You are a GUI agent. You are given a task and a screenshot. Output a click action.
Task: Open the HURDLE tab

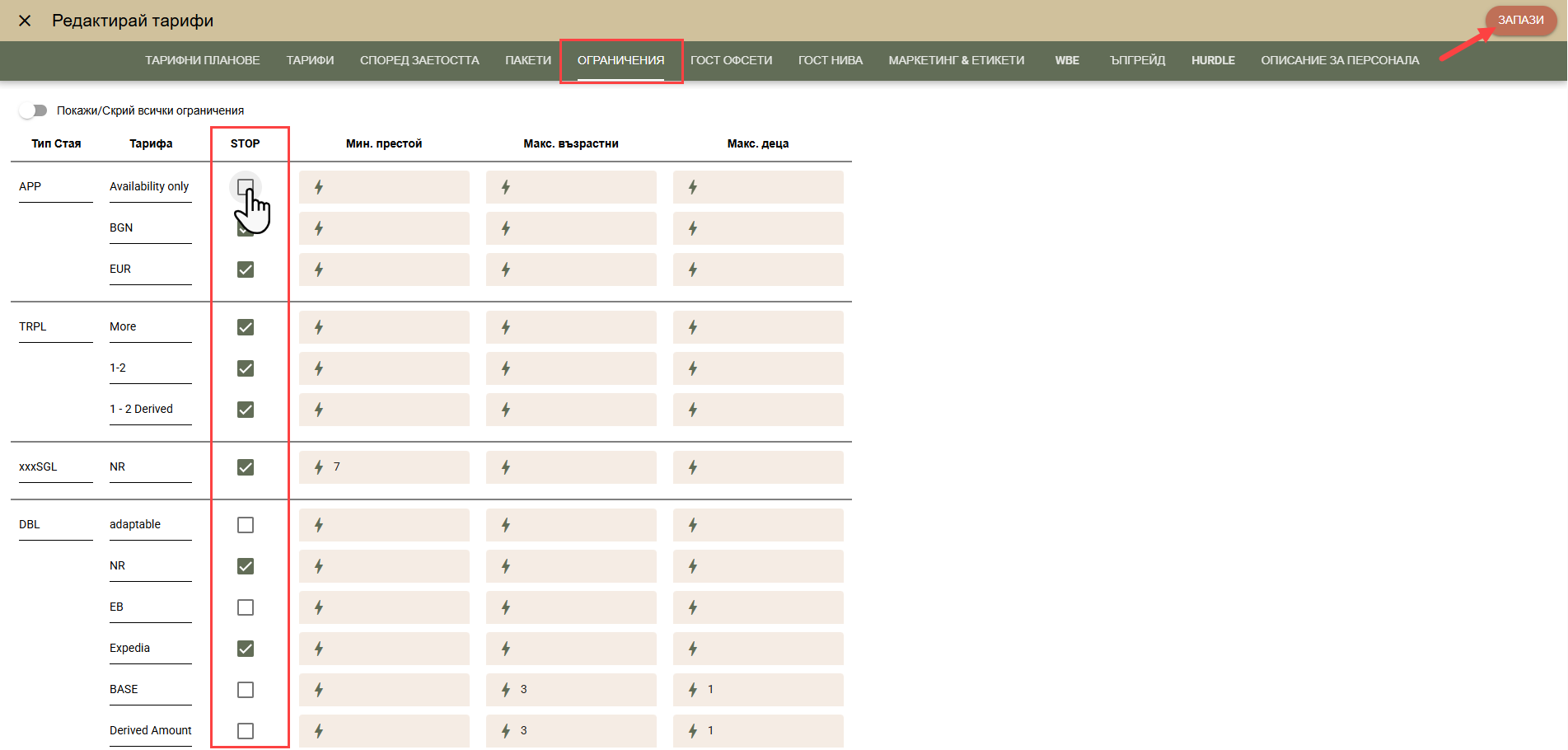tap(1213, 60)
